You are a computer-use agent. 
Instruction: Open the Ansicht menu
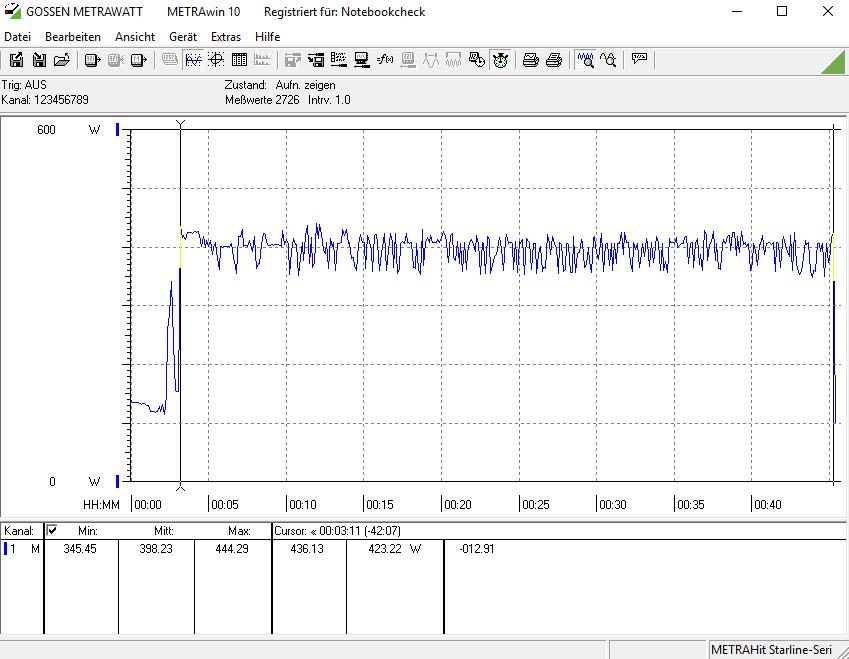coord(135,36)
